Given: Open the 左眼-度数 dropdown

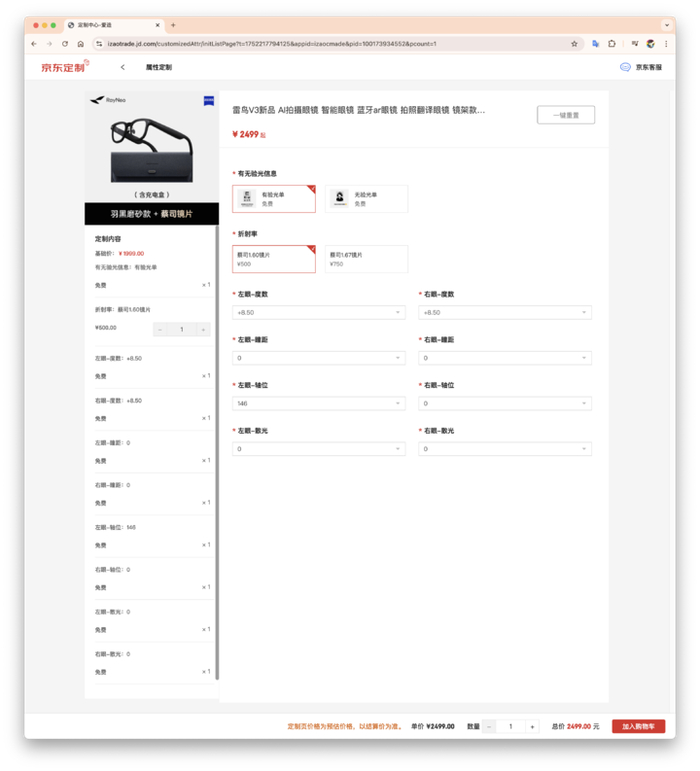Looking at the screenshot, I should coord(319,313).
